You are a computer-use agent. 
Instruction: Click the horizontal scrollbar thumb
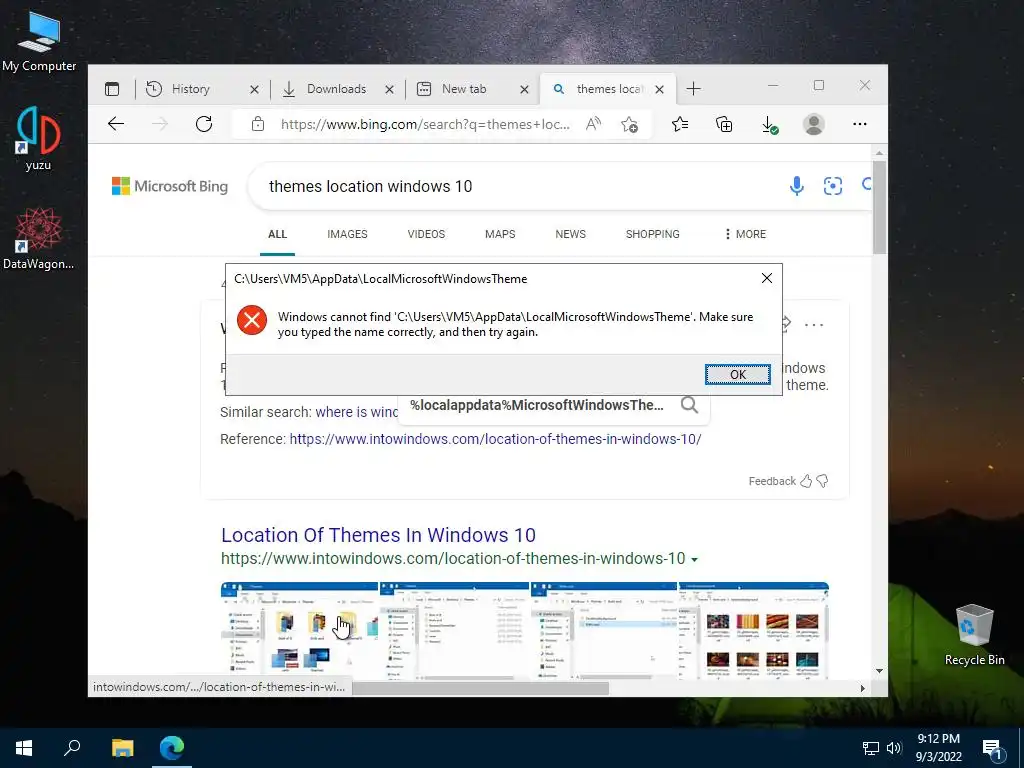click(x=480, y=688)
